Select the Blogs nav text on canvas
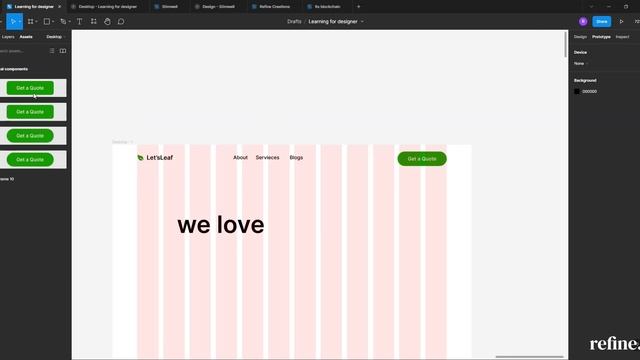 [x=296, y=158]
